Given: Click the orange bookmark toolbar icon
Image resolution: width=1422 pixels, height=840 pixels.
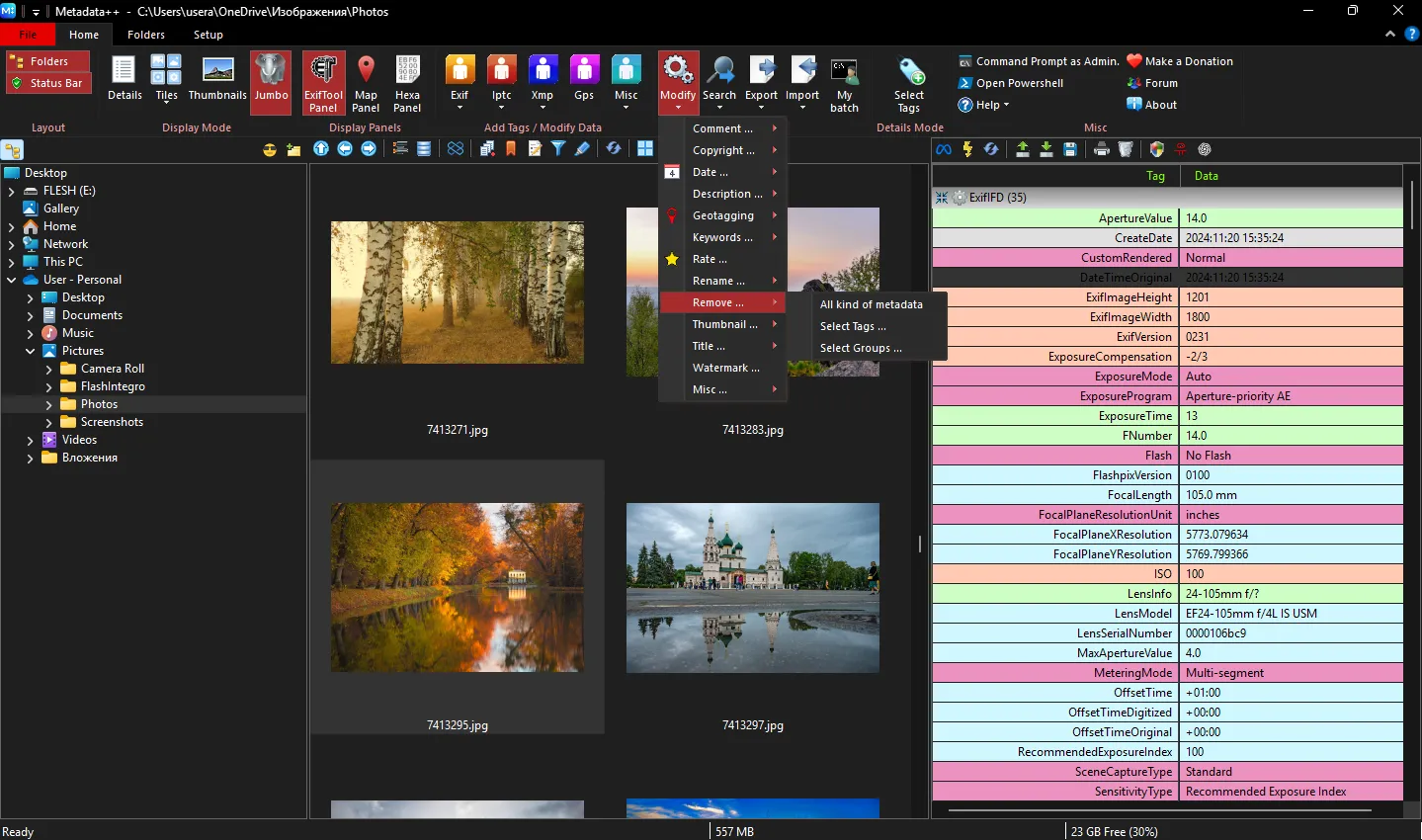Looking at the screenshot, I should (x=511, y=148).
